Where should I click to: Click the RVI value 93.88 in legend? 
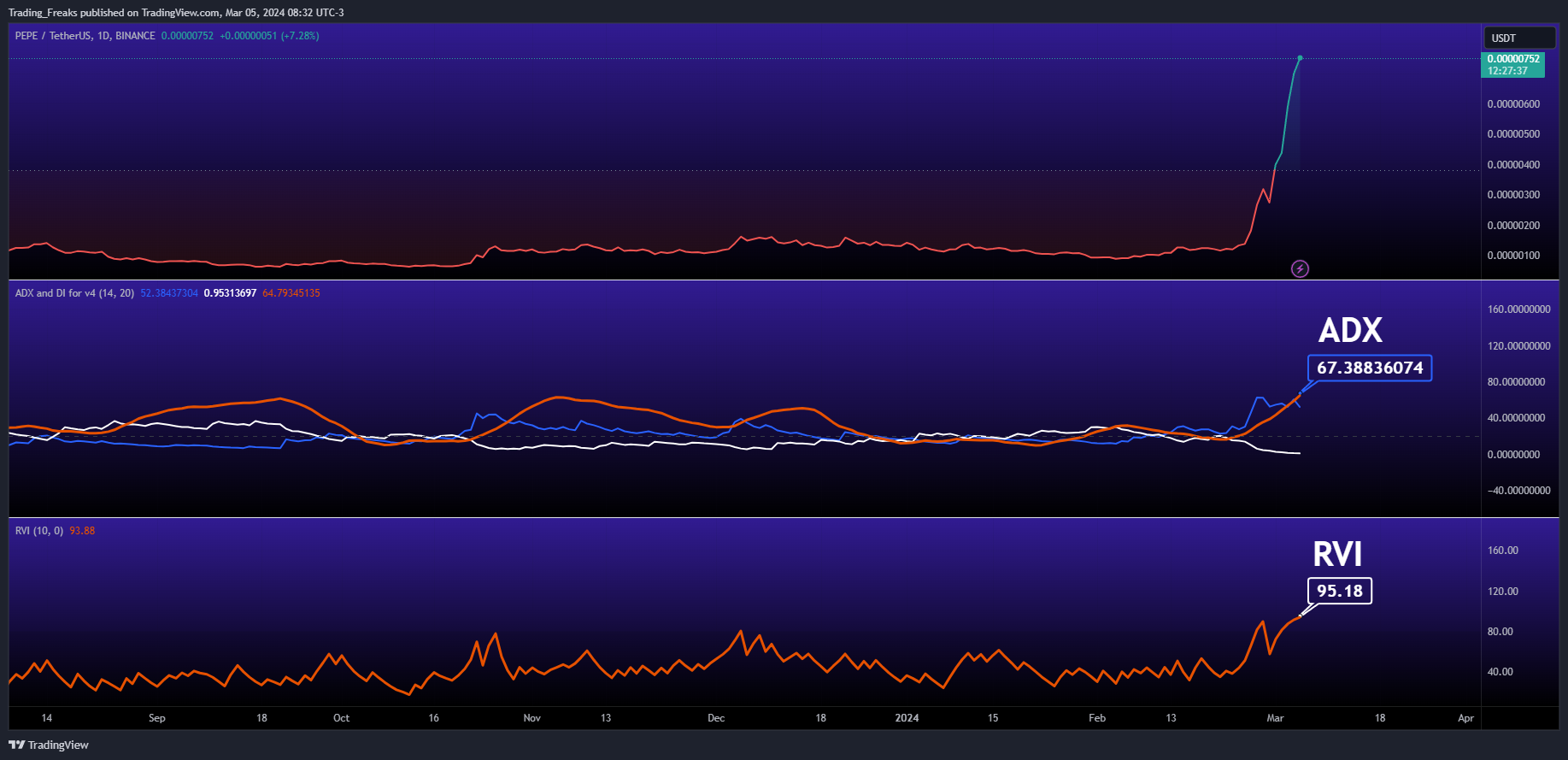[x=82, y=531]
